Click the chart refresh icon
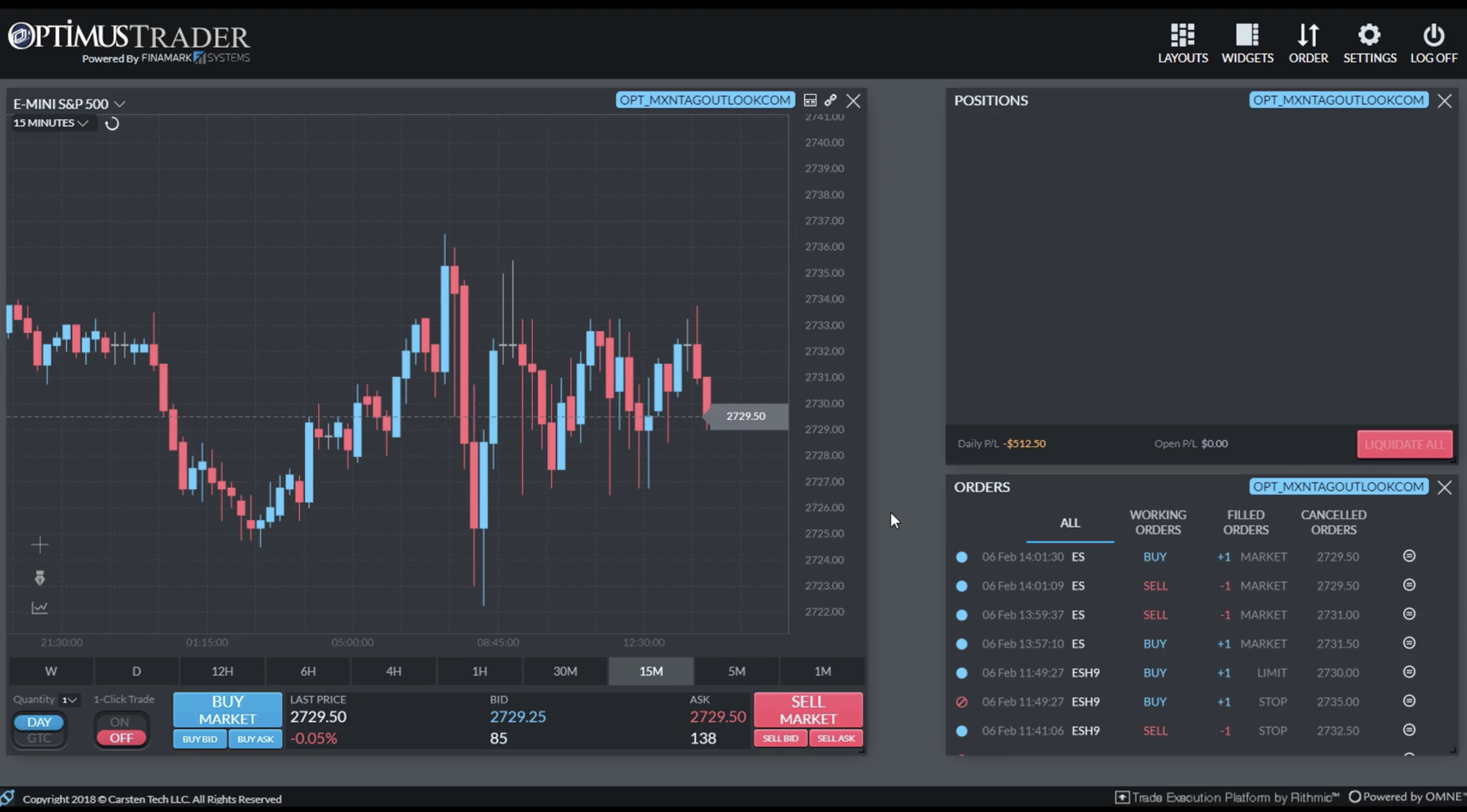 click(x=112, y=123)
